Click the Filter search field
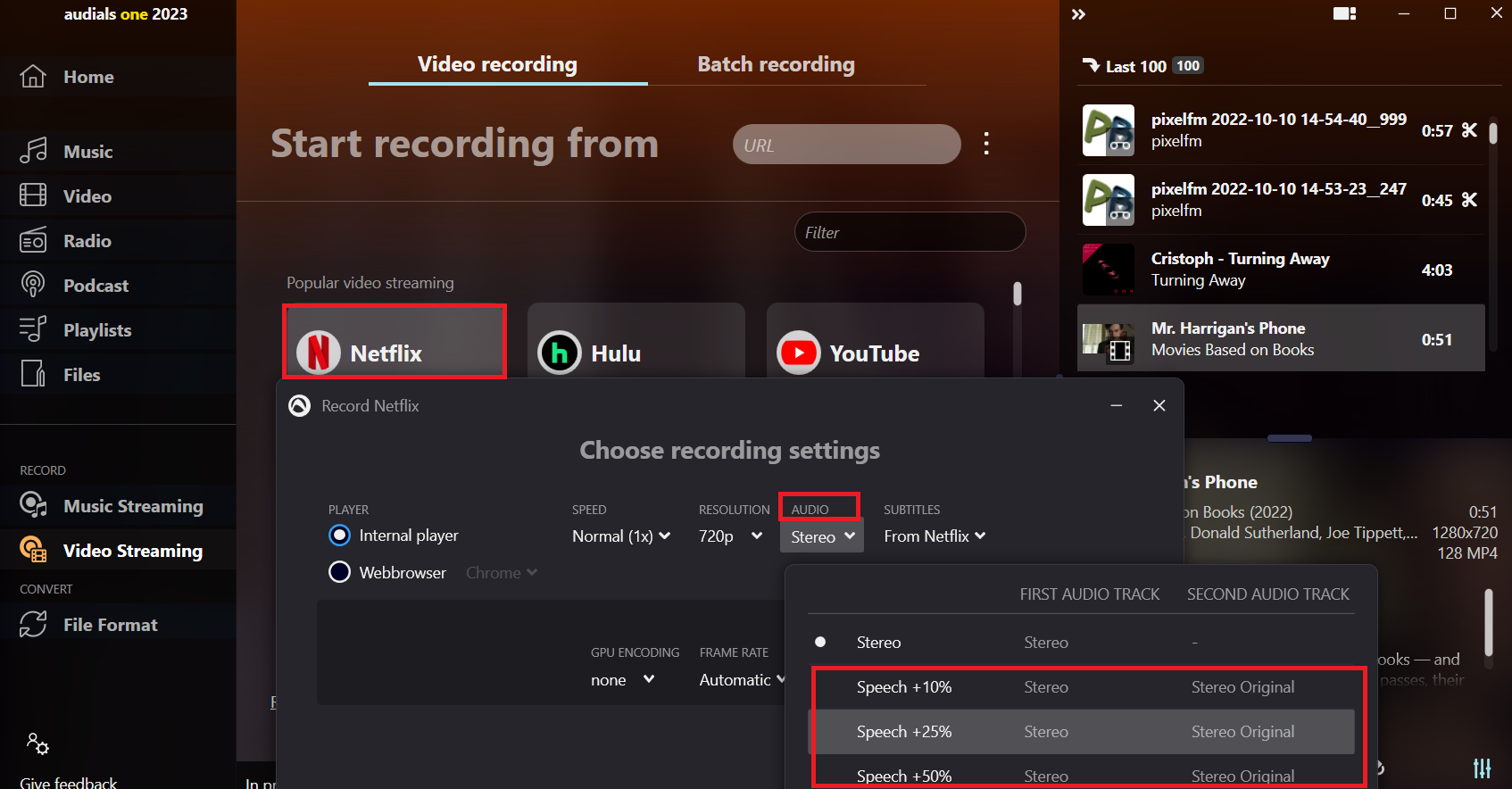Viewport: 1512px width, 789px height. [x=910, y=232]
